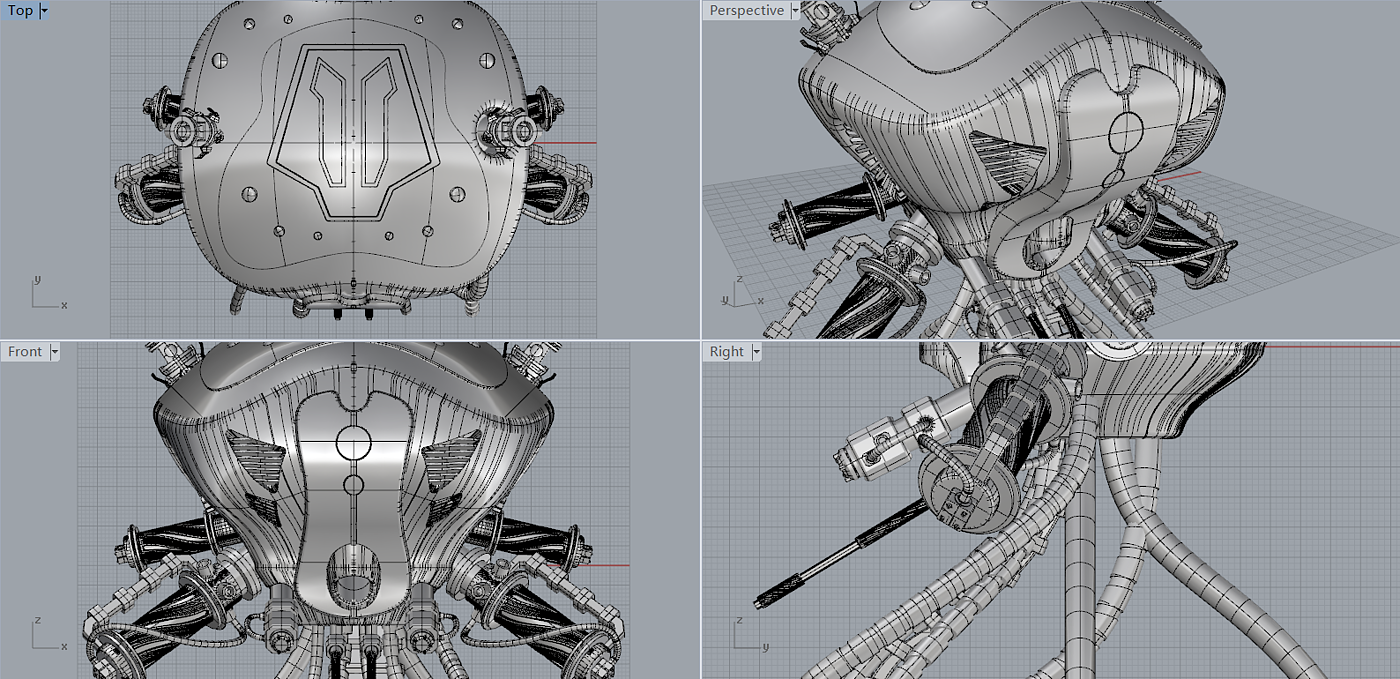Expand the Perspective viewport menu arrow
Image resolution: width=1400 pixels, height=679 pixels.
[795, 11]
